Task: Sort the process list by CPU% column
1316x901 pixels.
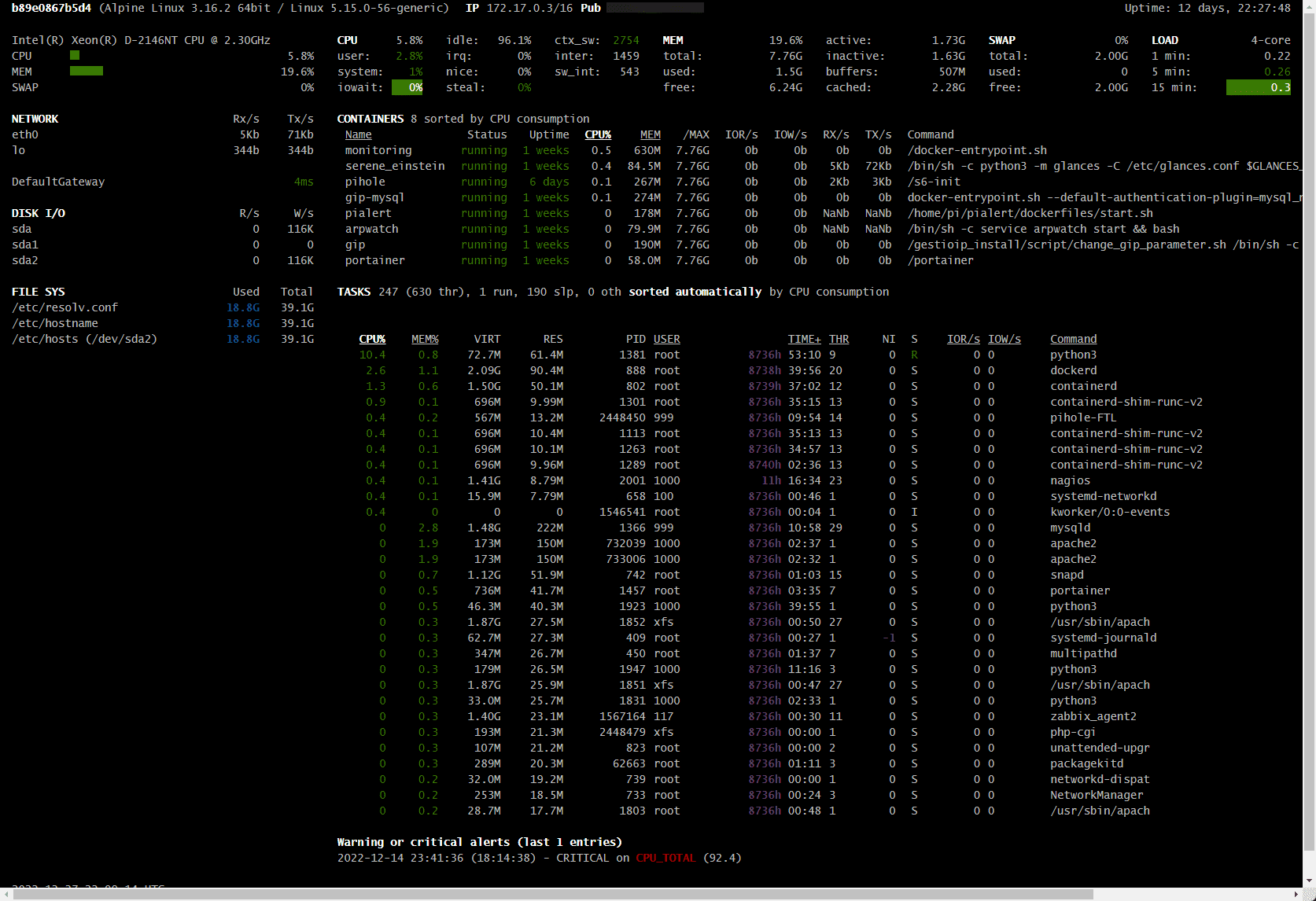Action: click(x=372, y=339)
